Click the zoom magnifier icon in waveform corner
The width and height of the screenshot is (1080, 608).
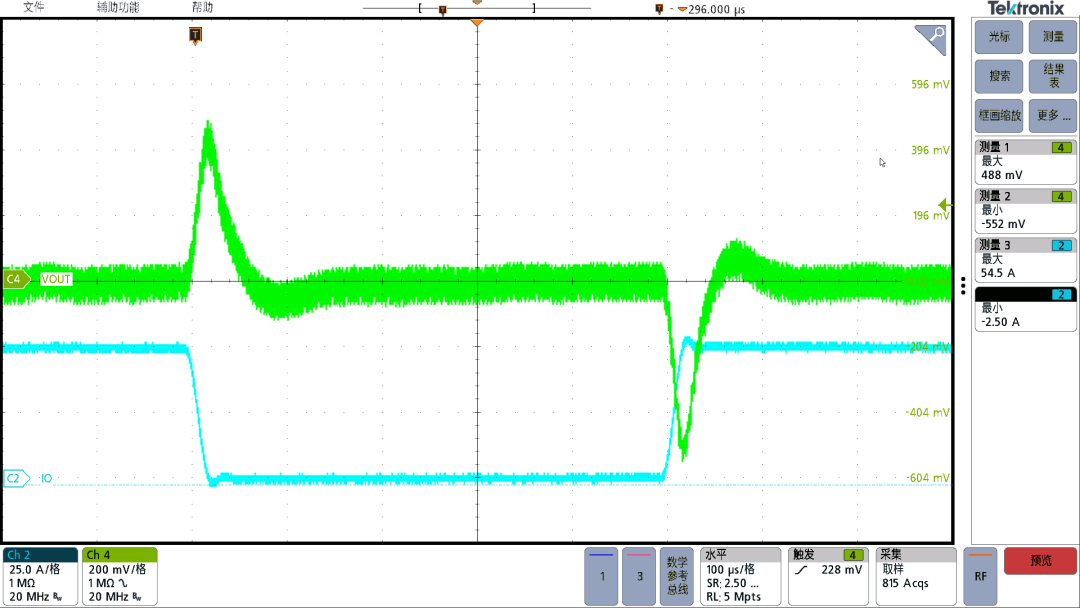(x=933, y=38)
